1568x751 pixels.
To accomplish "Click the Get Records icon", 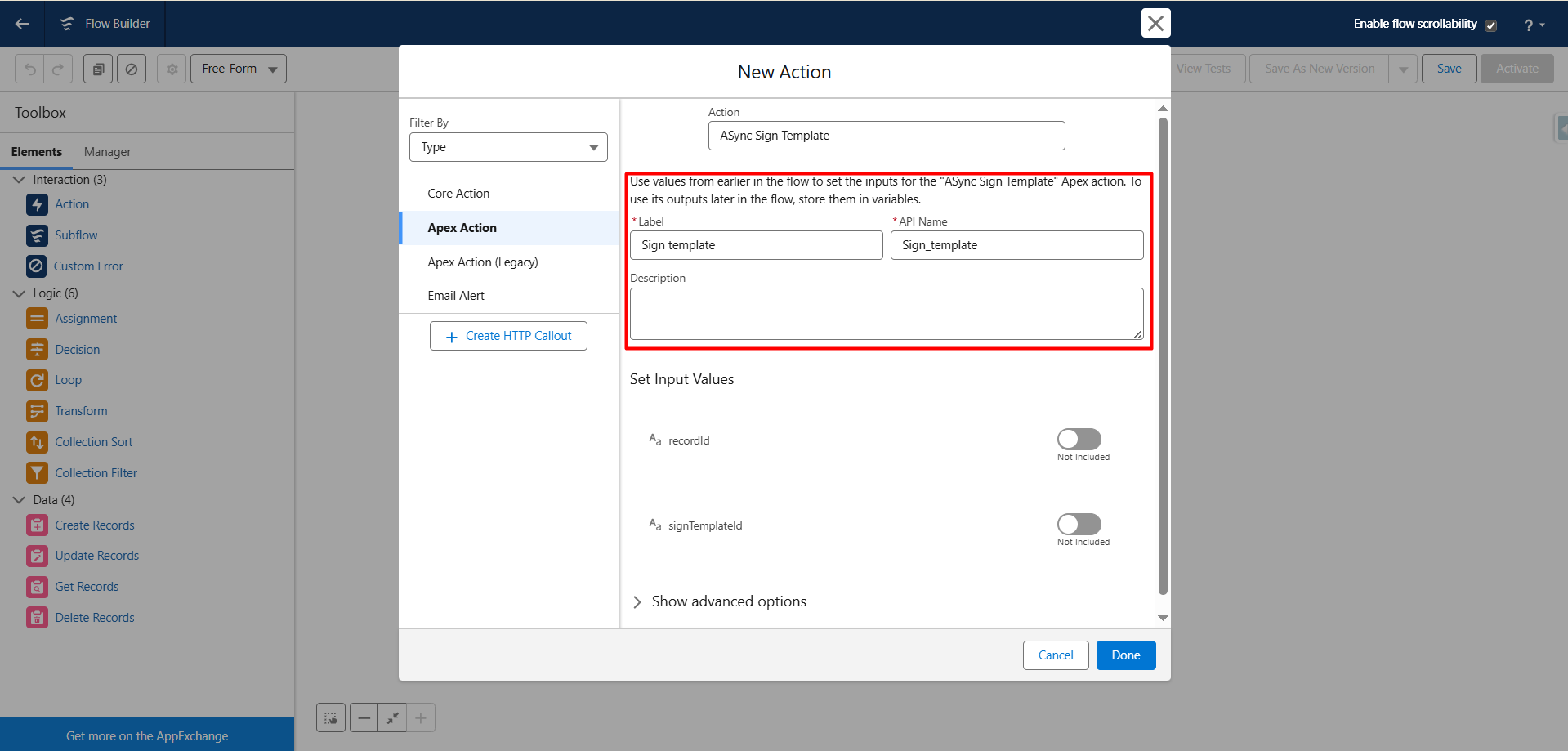I will pos(37,587).
